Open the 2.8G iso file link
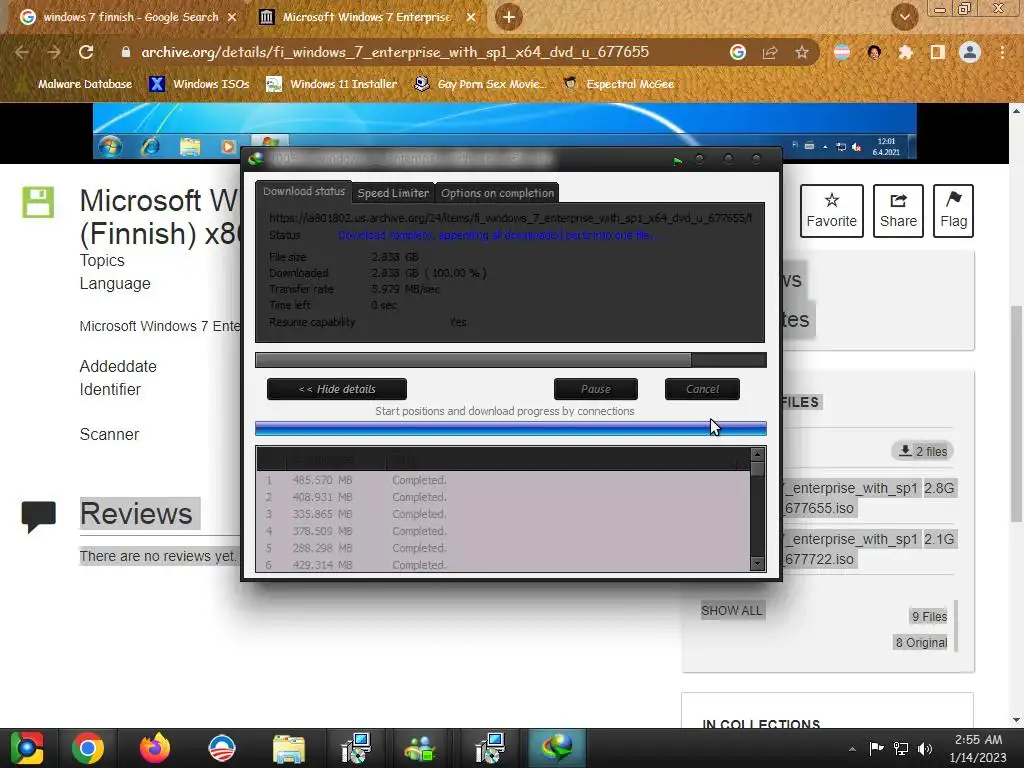The height and width of the screenshot is (768, 1024). [853, 498]
